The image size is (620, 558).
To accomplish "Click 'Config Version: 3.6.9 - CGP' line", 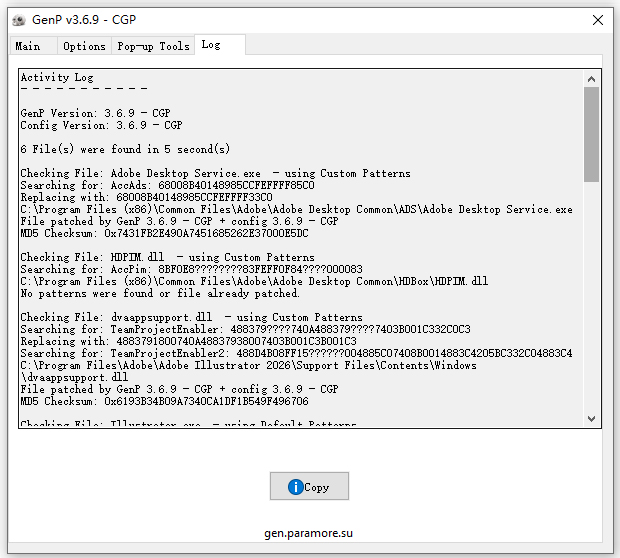I will [x=101, y=125].
